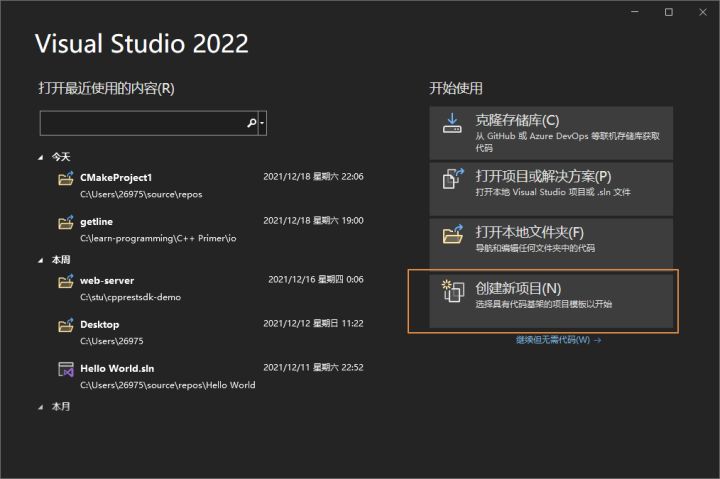Click path C:\learn-programming\C++ Primer\io

coord(158,238)
